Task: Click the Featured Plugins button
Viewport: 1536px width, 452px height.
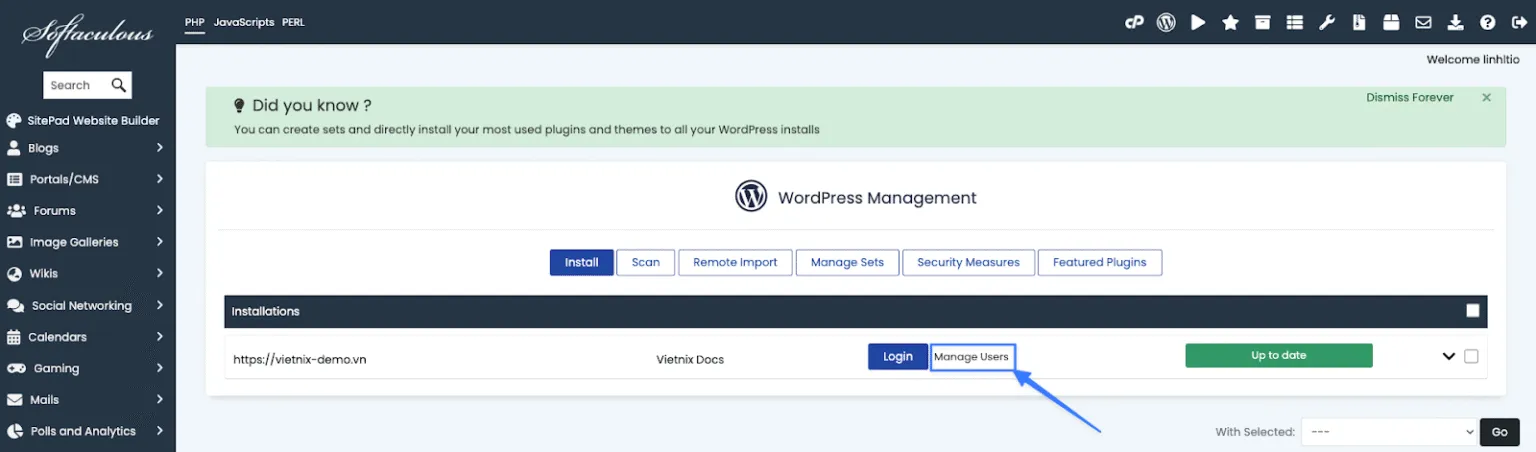Action: pos(1099,262)
